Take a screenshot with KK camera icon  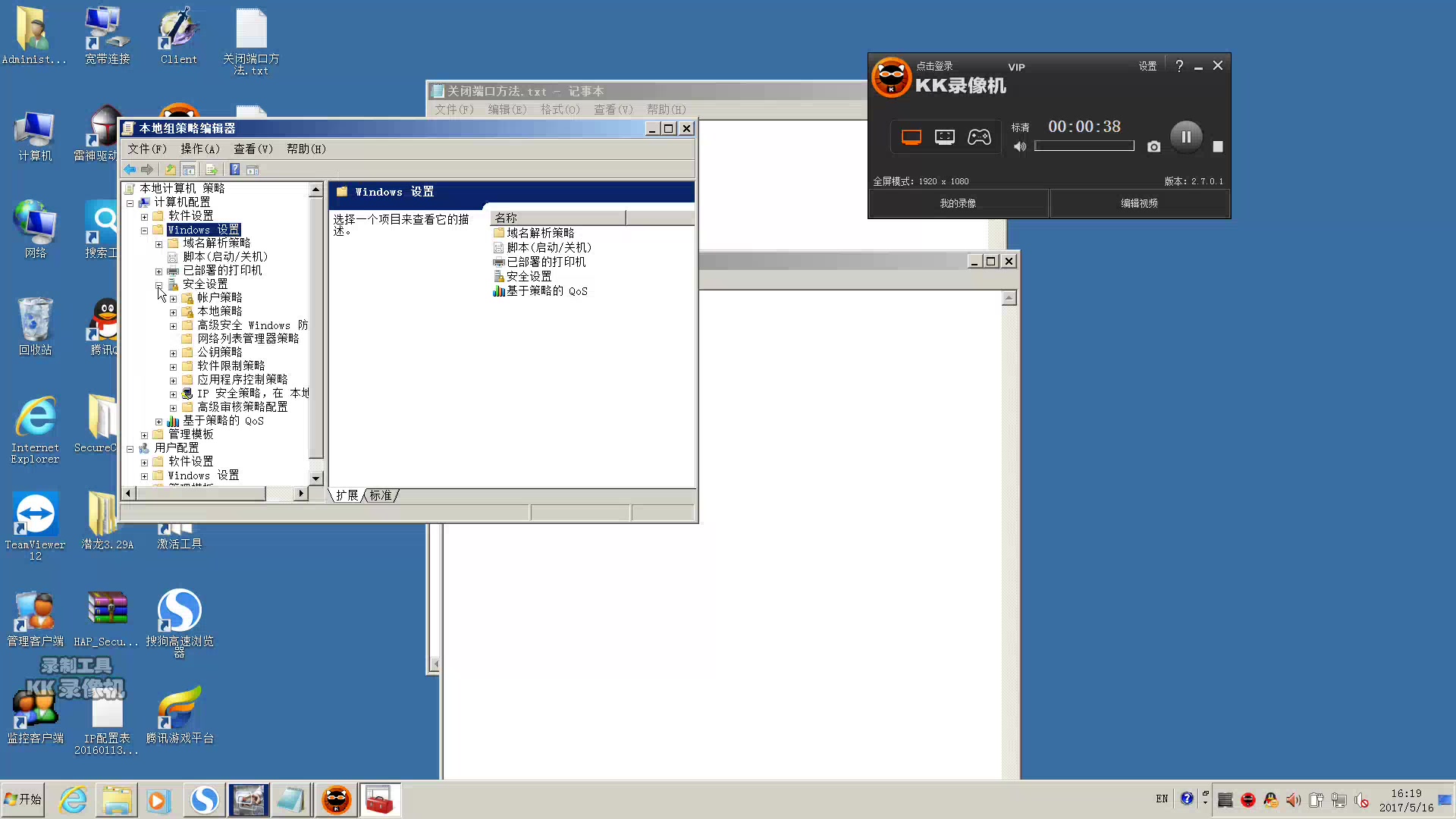[1153, 146]
